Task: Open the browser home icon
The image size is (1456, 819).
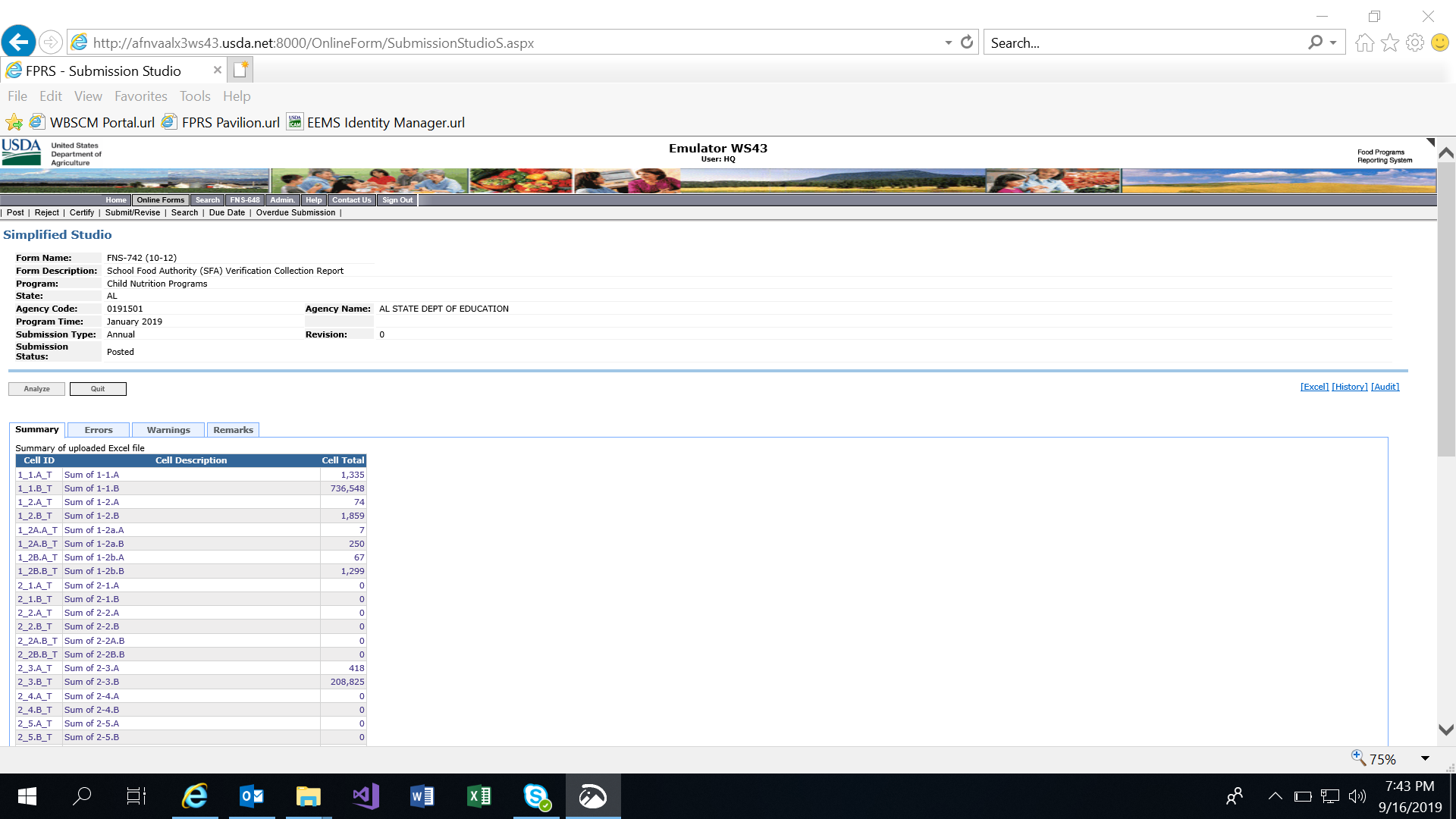Action: (x=1364, y=42)
